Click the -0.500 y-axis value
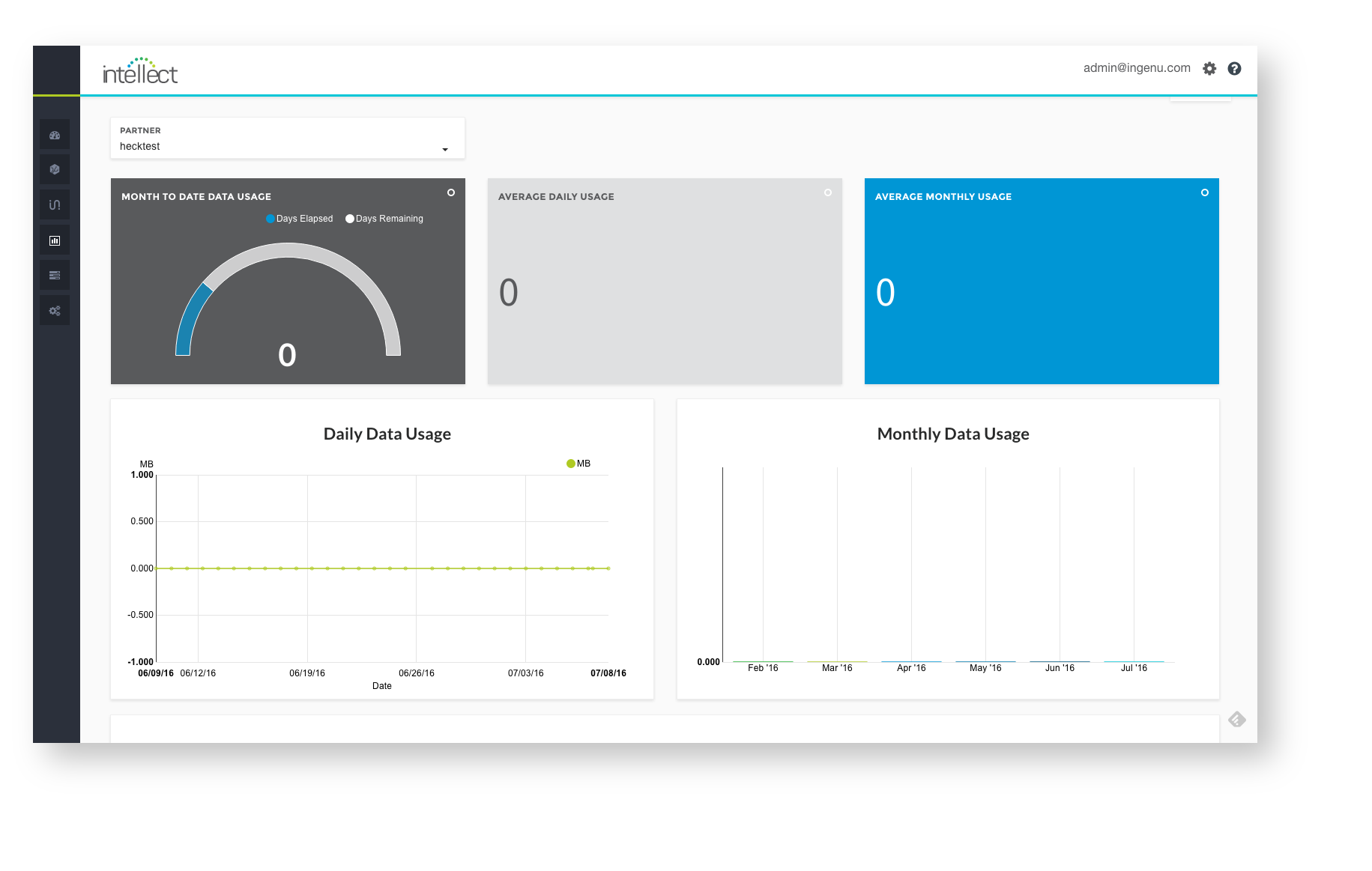Screen dimensions: 1372x871 140,615
